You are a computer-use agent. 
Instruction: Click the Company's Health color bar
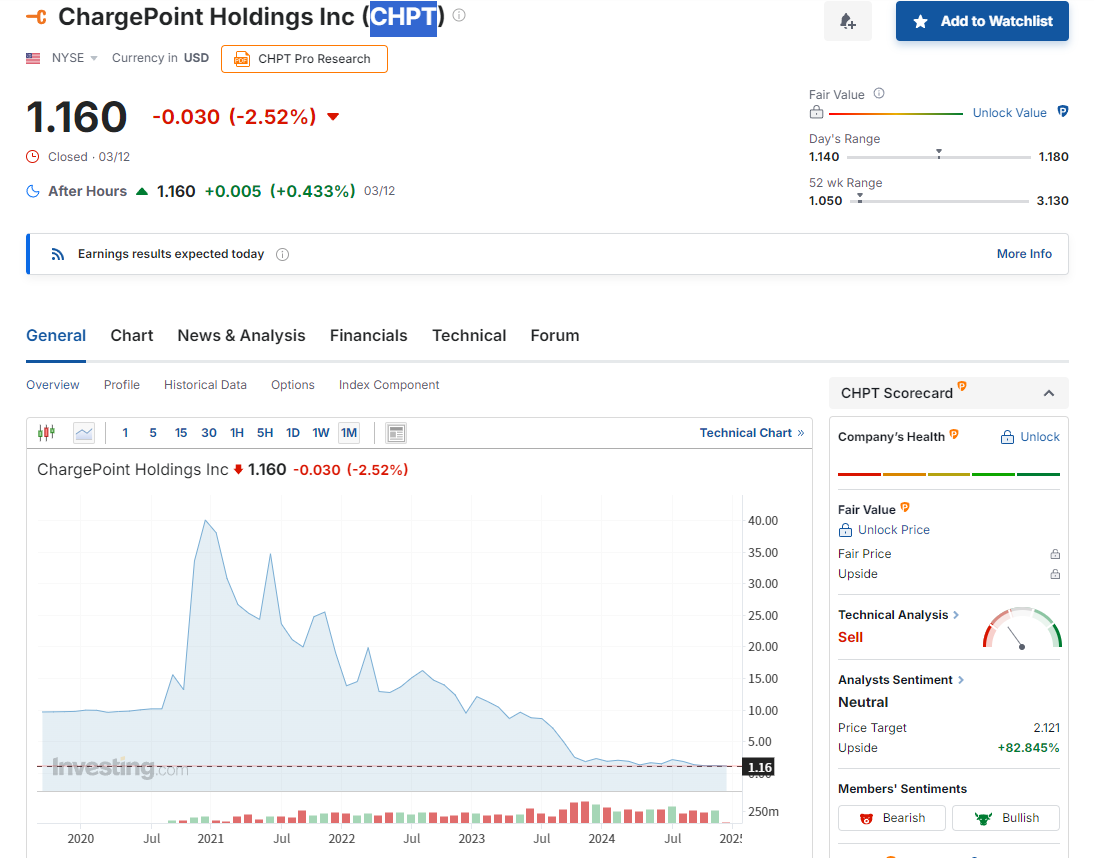948,474
